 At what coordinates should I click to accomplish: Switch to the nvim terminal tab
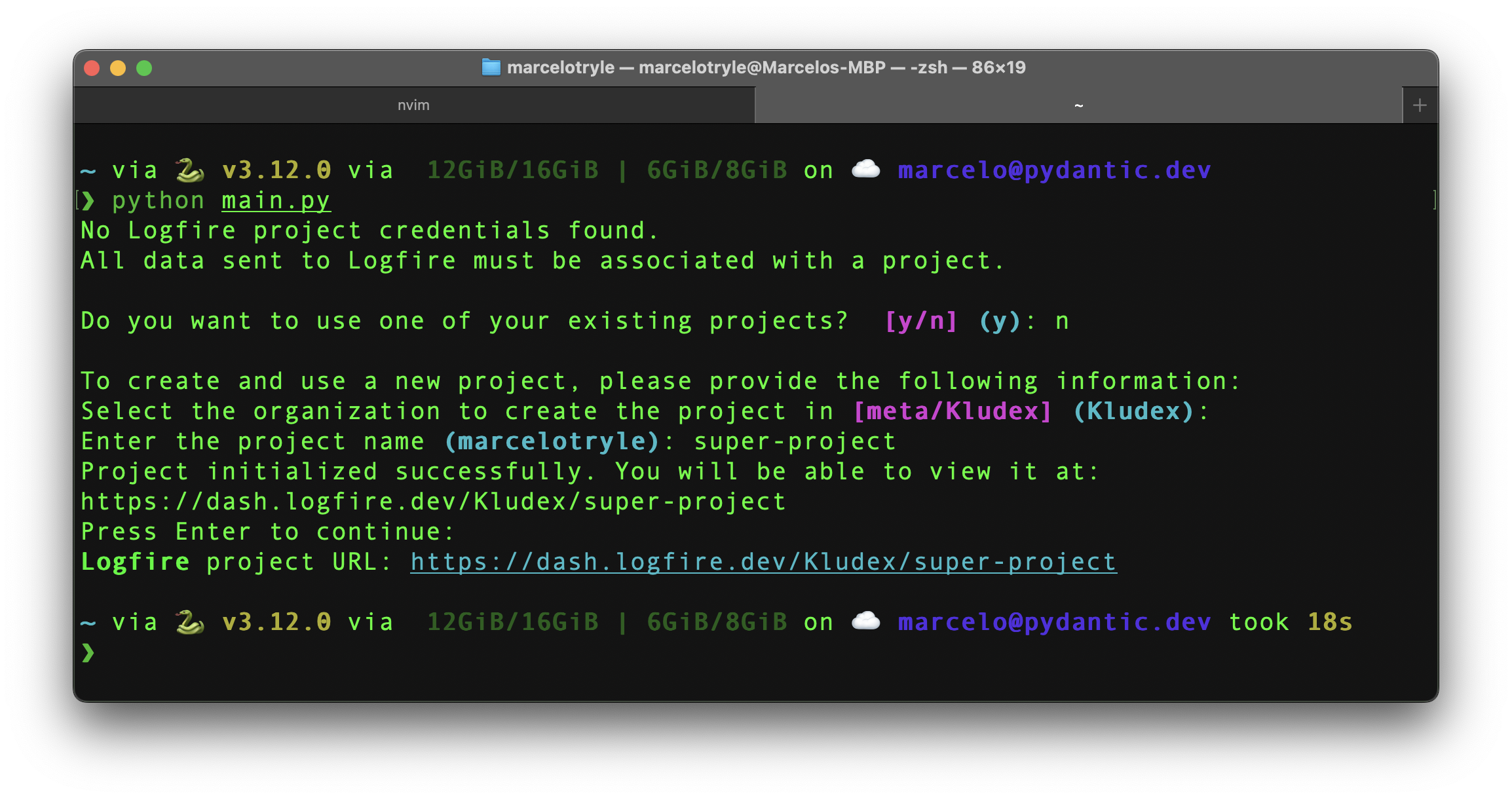(x=414, y=105)
